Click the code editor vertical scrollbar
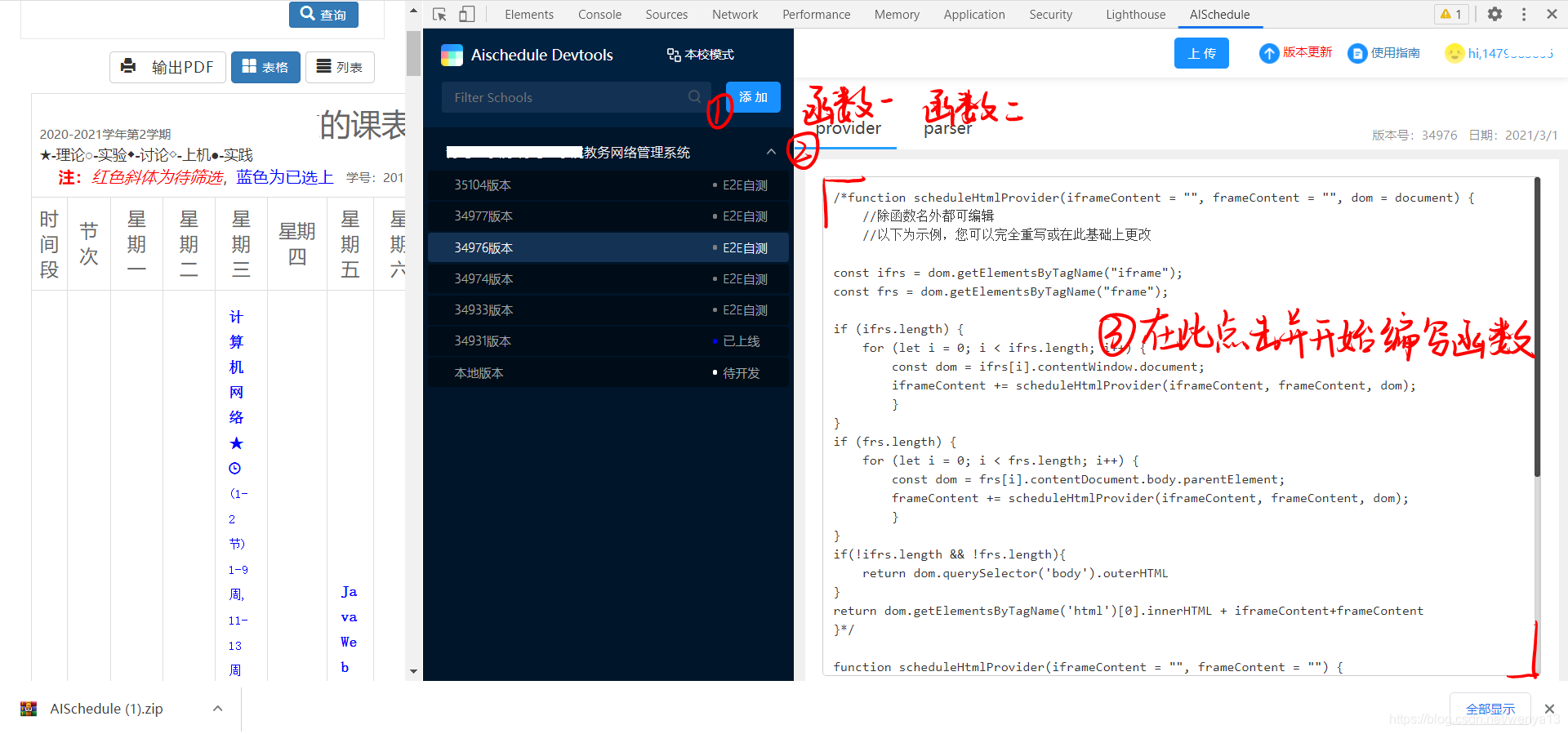 pos(1537,327)
